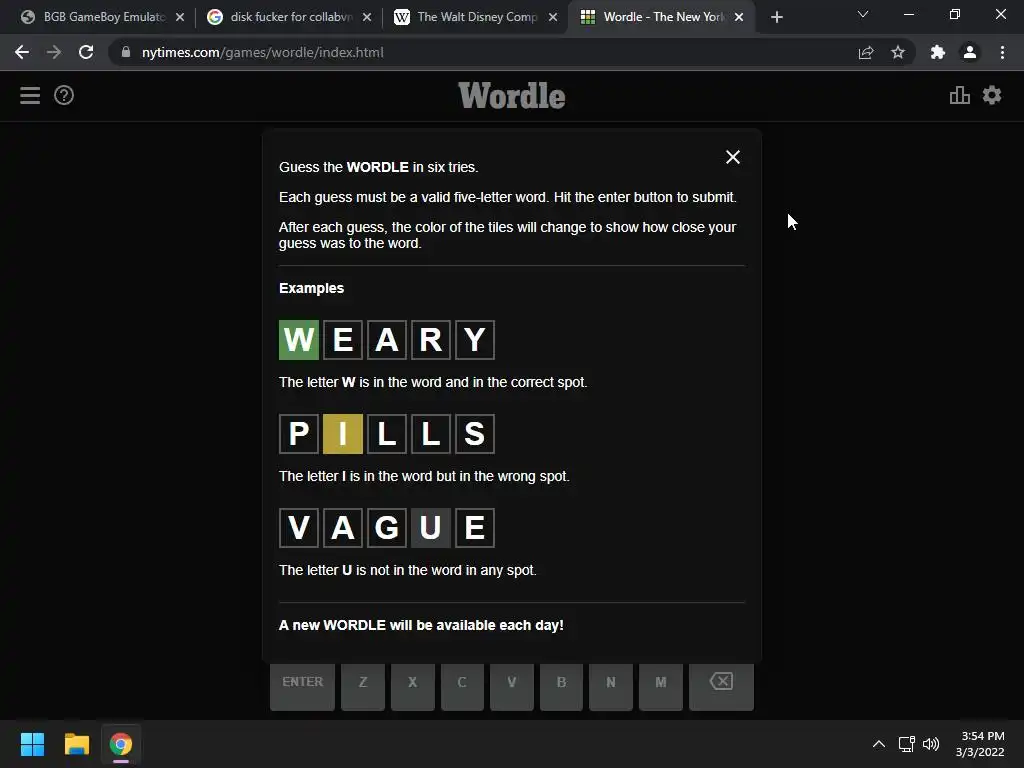This screenshot has height=768, width=1024.
Task: Open the Chrome profile avatar
Action: (970, 52)
